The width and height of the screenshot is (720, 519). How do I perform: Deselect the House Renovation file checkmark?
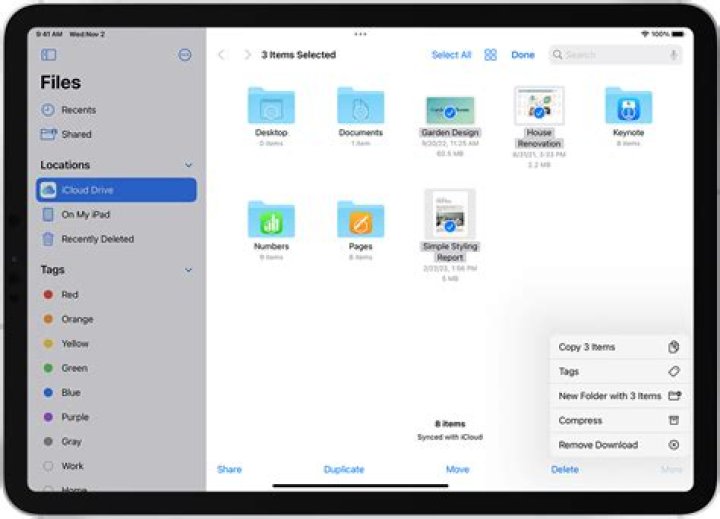(539, 112)
